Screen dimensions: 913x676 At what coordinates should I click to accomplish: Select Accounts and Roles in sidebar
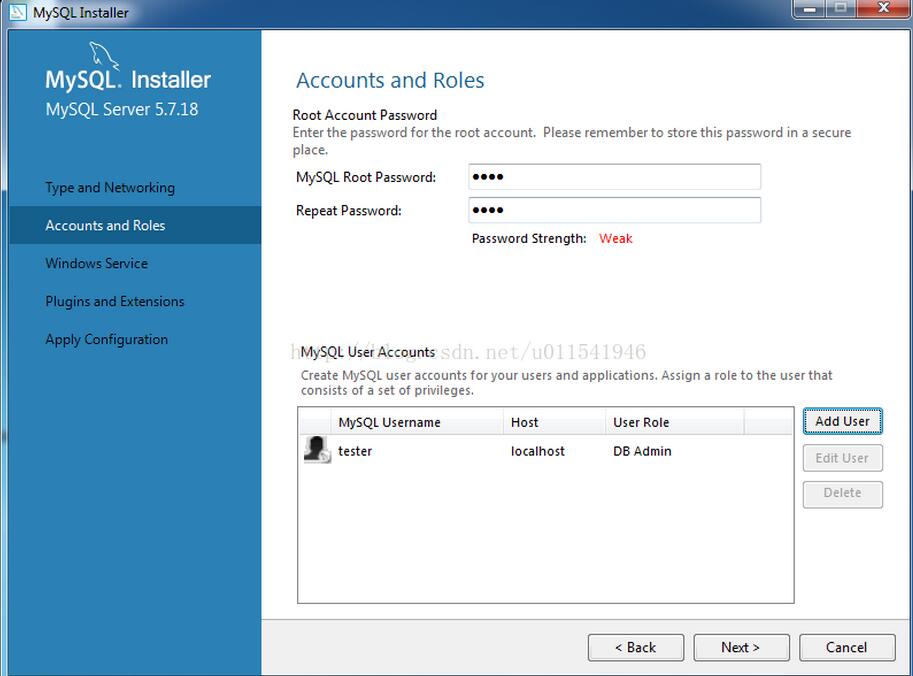click(105, 226)
